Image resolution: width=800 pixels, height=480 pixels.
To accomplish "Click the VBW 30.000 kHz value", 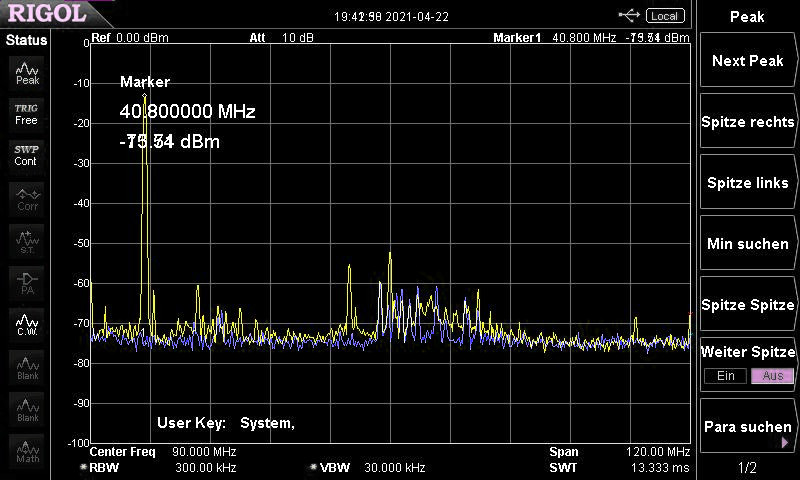I will tap(394, 468).
